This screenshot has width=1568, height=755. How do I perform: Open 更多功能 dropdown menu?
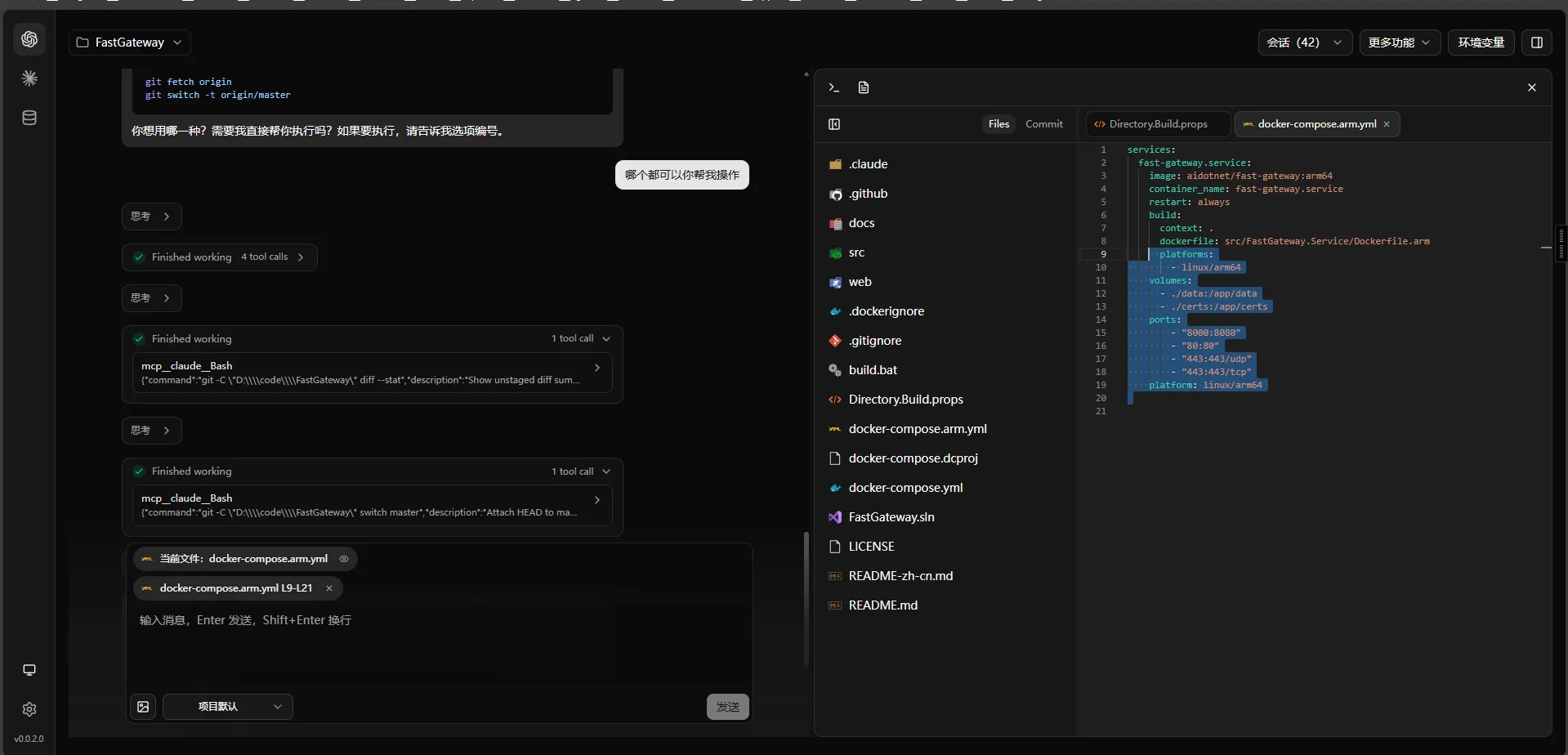pyautogui.click(x=1400, y=42)
